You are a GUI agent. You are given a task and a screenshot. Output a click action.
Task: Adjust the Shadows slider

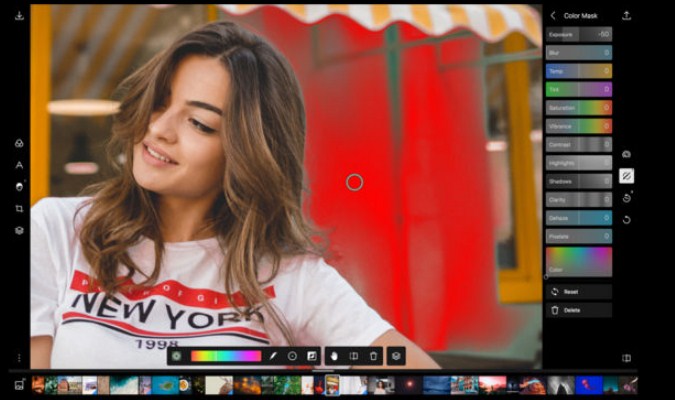pyautogui.click(x=579, y=181)
